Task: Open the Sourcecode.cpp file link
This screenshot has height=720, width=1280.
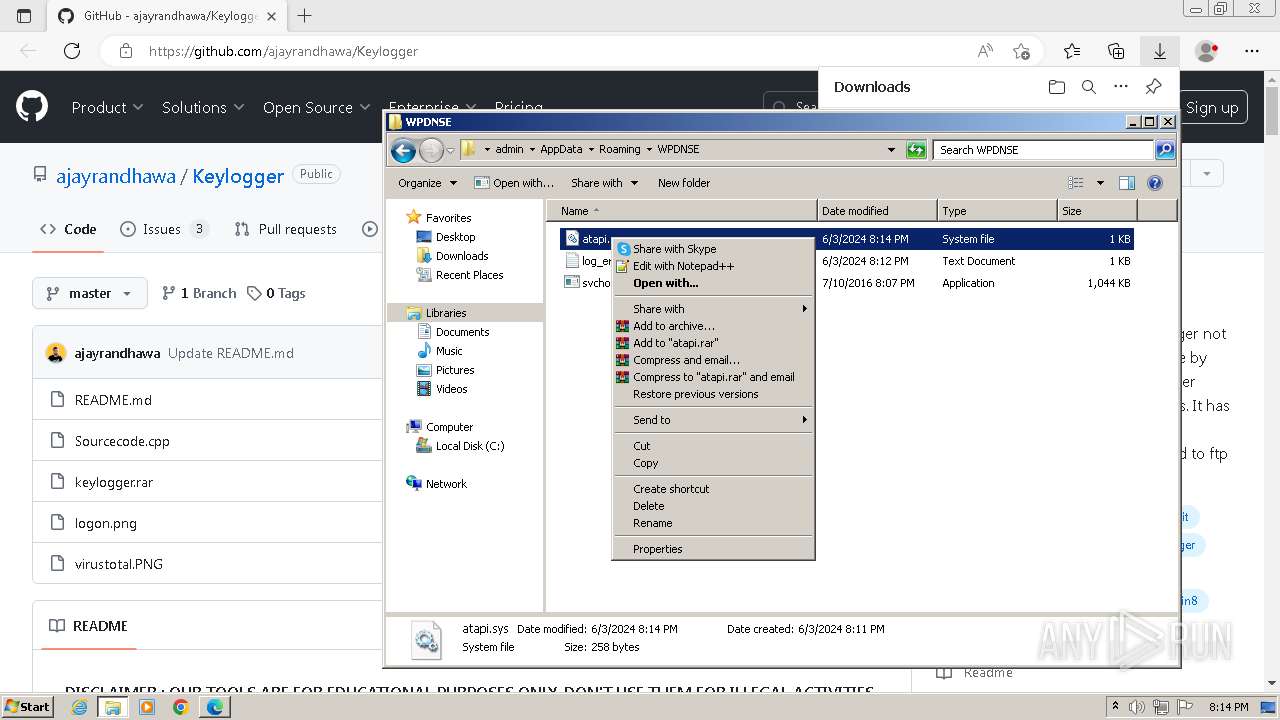Action: pos(122,441)
